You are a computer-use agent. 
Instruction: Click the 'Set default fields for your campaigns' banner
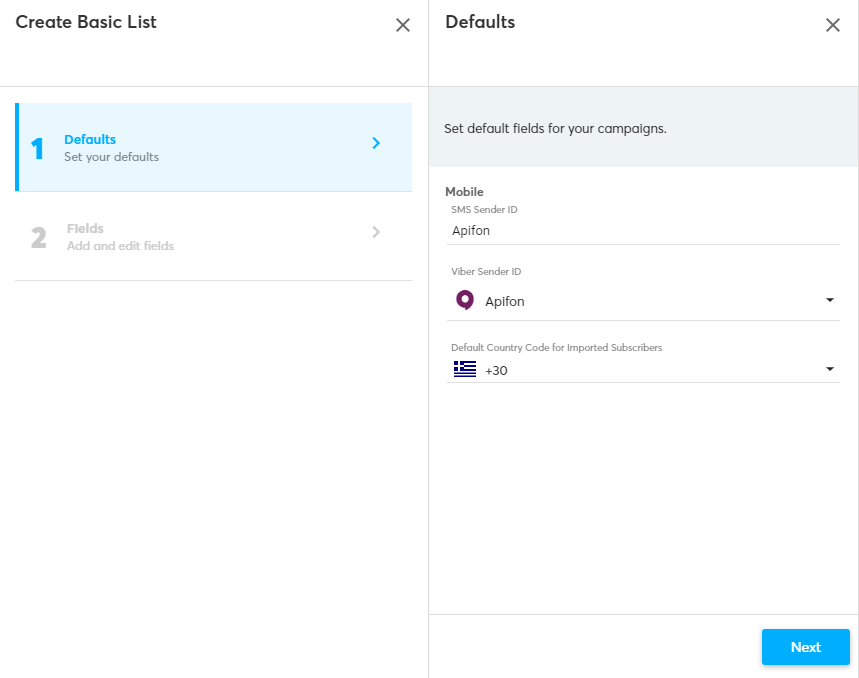click(555, 129)
